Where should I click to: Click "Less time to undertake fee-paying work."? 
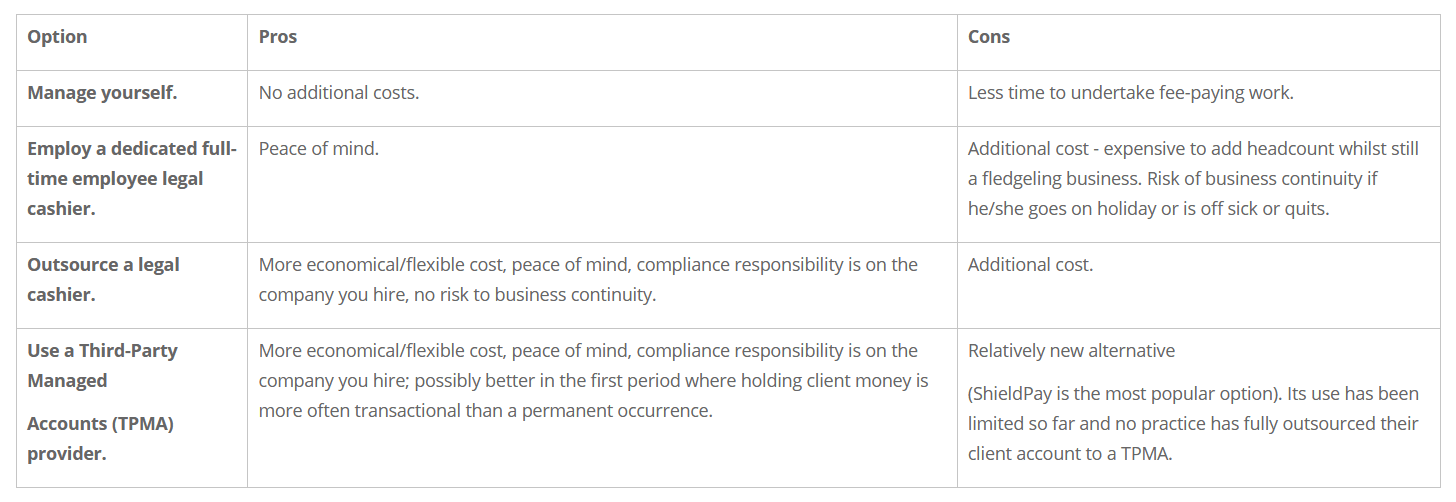click(x=1130, y=93)
